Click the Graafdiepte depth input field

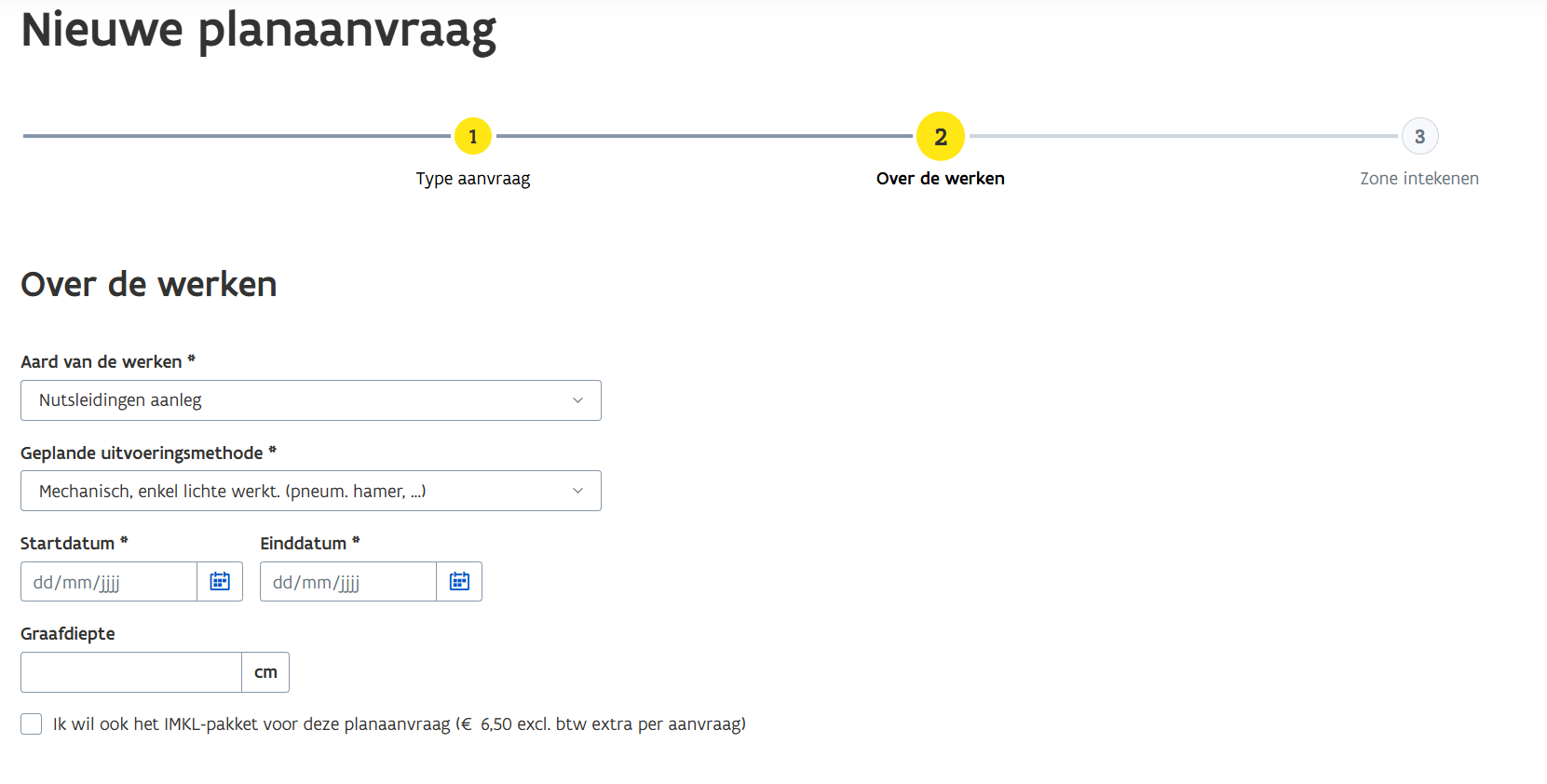(x=131, y=672)
